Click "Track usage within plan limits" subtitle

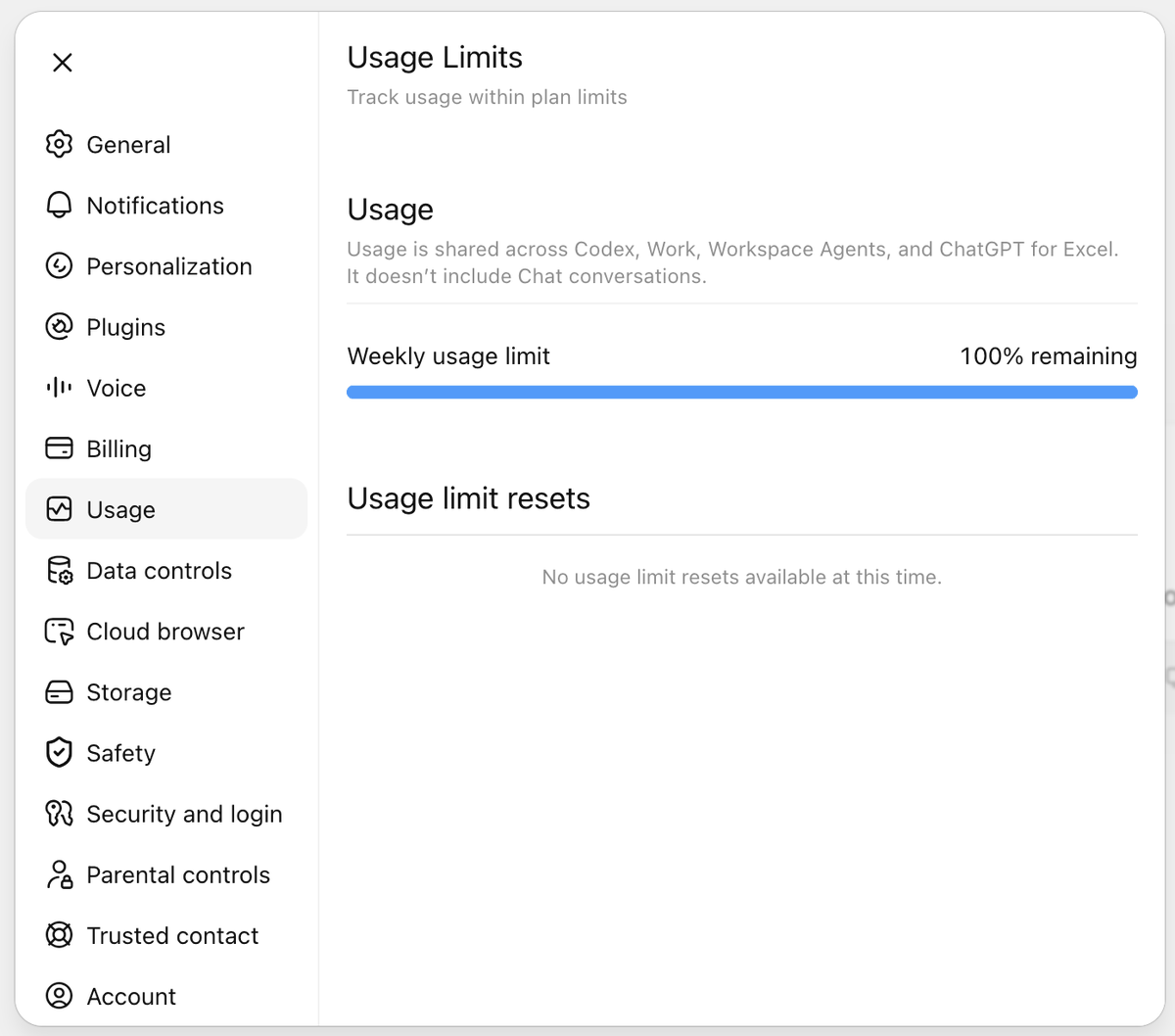point(487,97)
